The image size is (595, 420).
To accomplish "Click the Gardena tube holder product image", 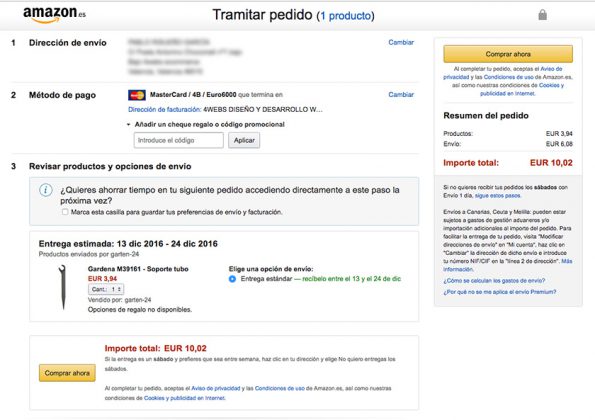I will (63, 287).
